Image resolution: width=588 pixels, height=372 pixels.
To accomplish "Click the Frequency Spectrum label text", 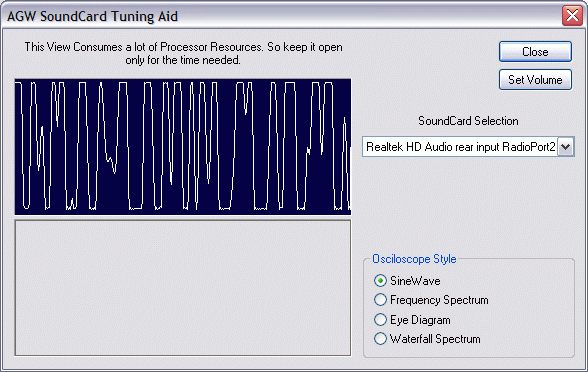I will (439, 300).
